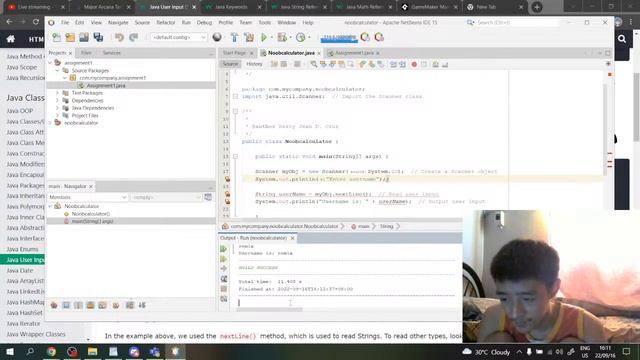Click the New File icon in NetBeans toolbar
Image resolution: width=640 pixels, height=360 pixels.
click(57, 38)
